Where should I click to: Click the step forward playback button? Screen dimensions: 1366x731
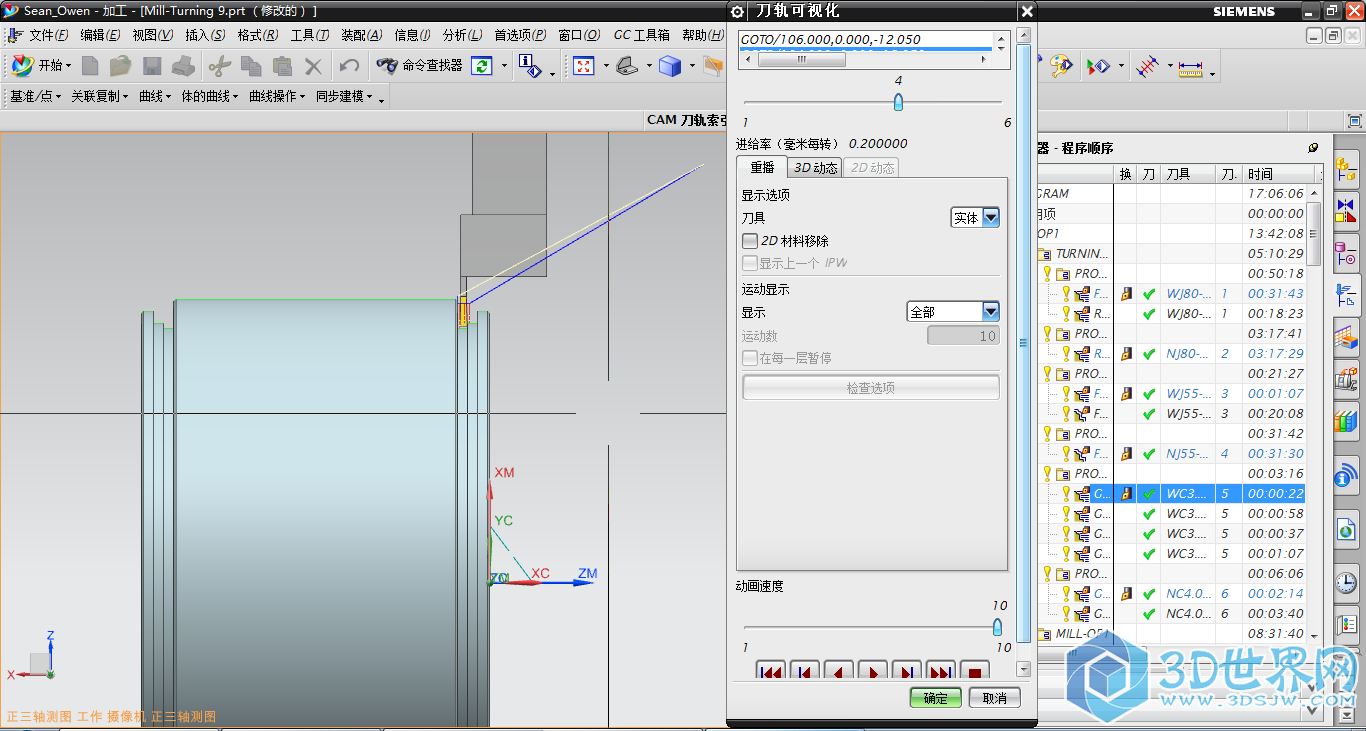tap(906, 671)
